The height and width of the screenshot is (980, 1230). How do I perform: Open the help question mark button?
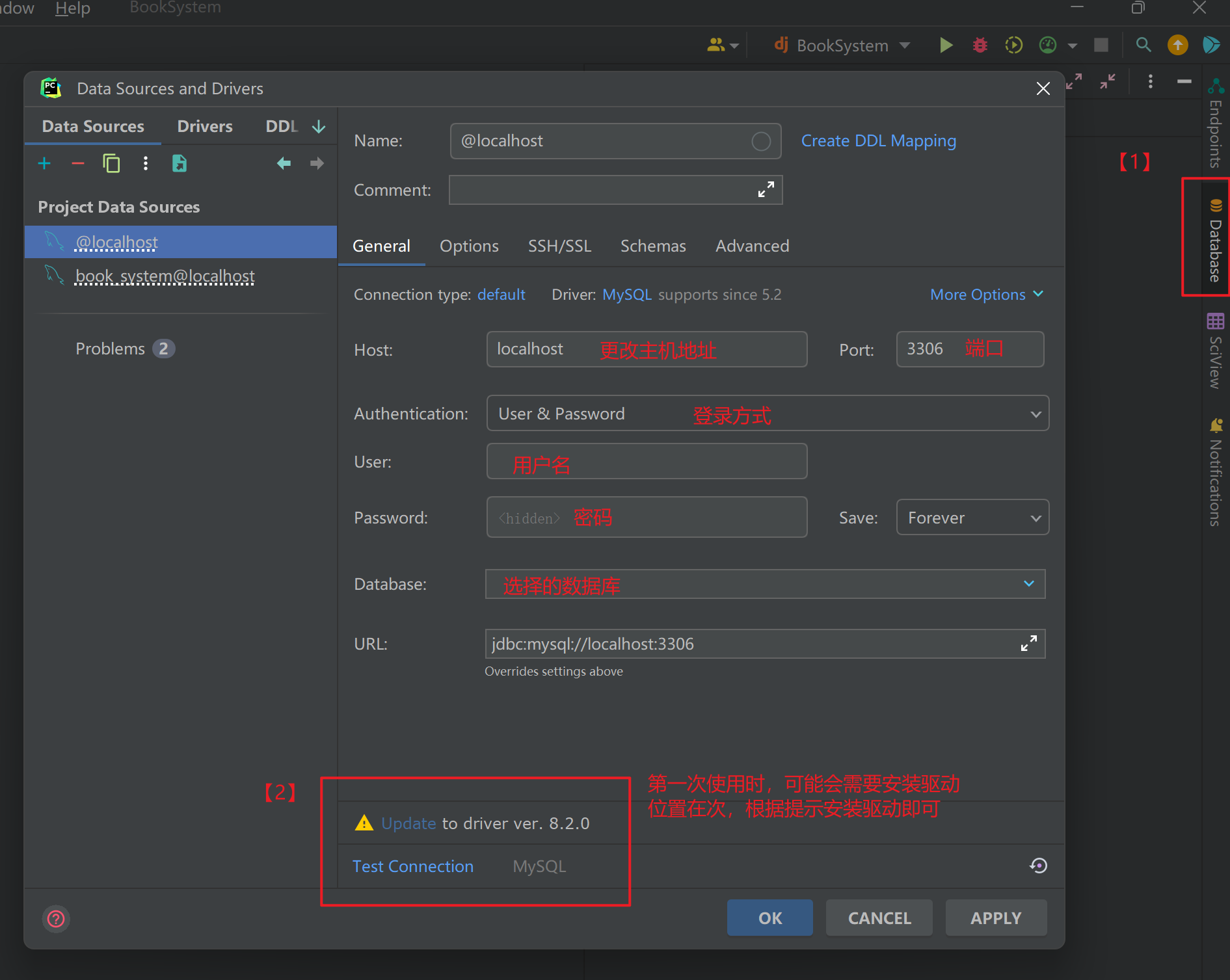coord(57,919)
